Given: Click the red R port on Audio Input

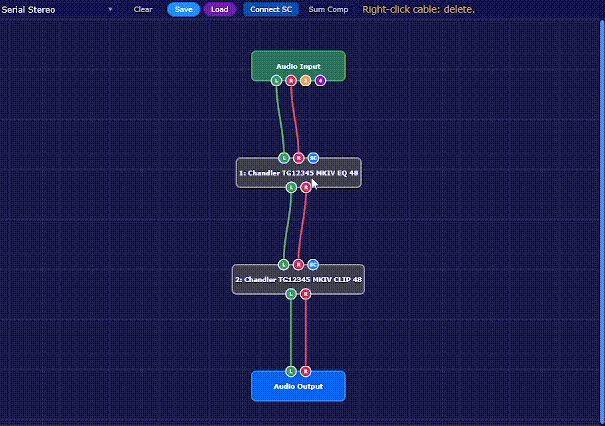Looking at the screenshot, I should pos(291,81).
